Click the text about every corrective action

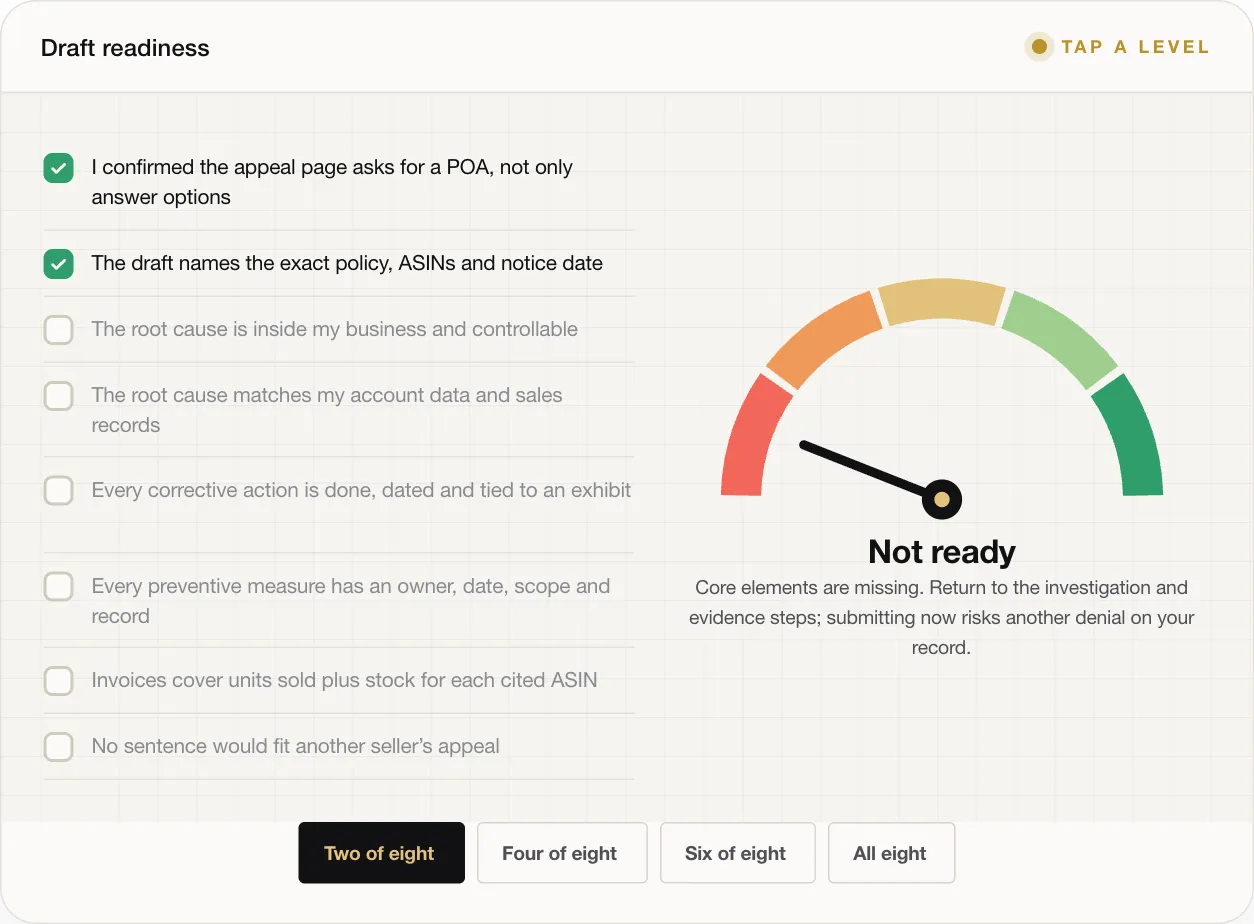click(x=361, y=490)
